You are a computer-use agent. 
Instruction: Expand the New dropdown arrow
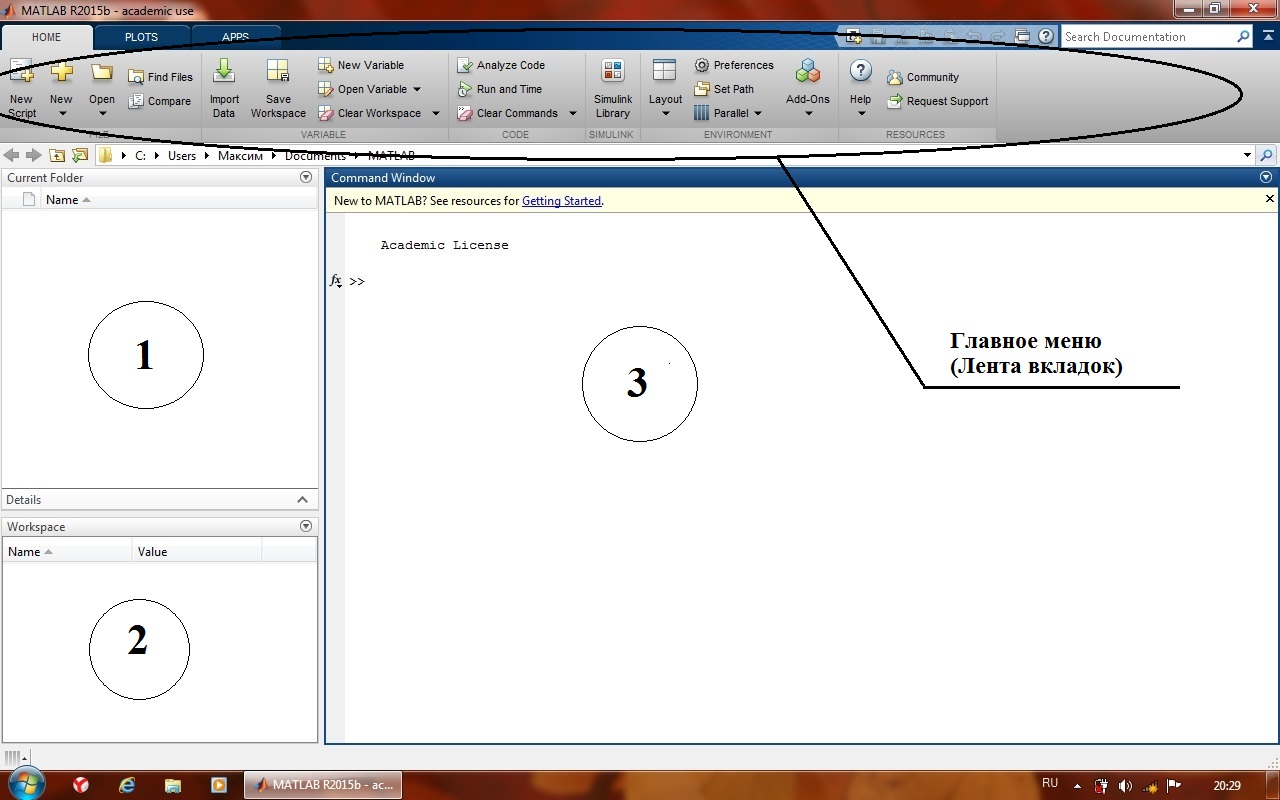point(61,114)
